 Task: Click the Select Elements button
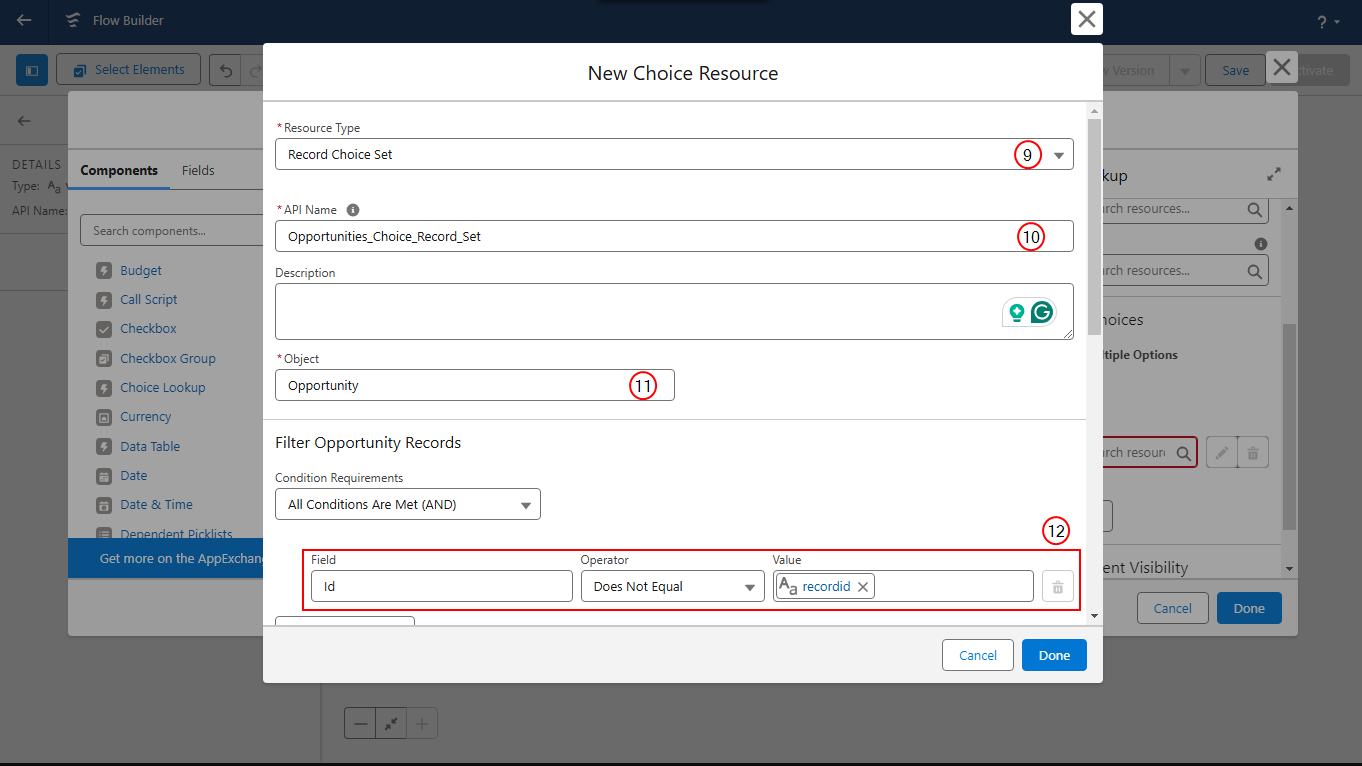click(x=128, y=69)
